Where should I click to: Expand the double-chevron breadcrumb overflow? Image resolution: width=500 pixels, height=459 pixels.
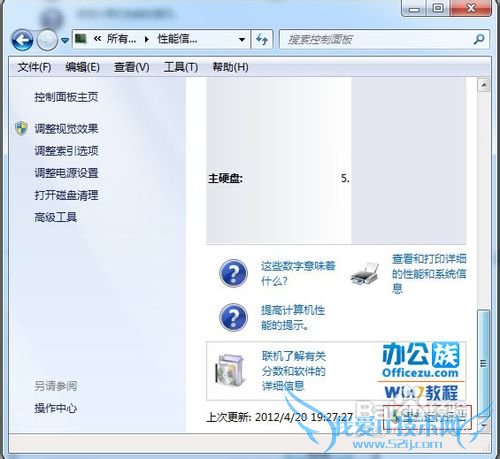point(97,39)
